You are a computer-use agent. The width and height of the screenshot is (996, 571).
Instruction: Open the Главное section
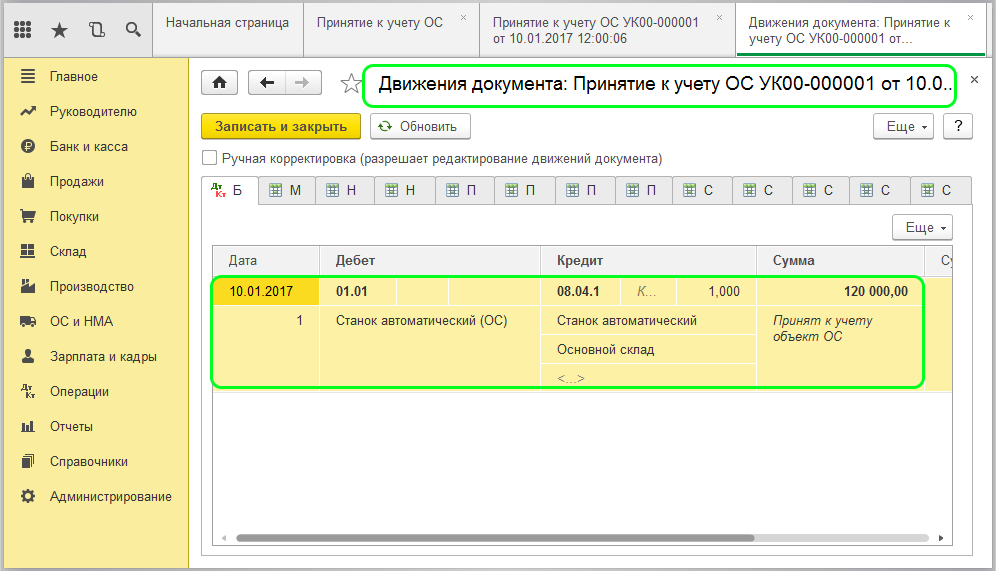point(74,76)
